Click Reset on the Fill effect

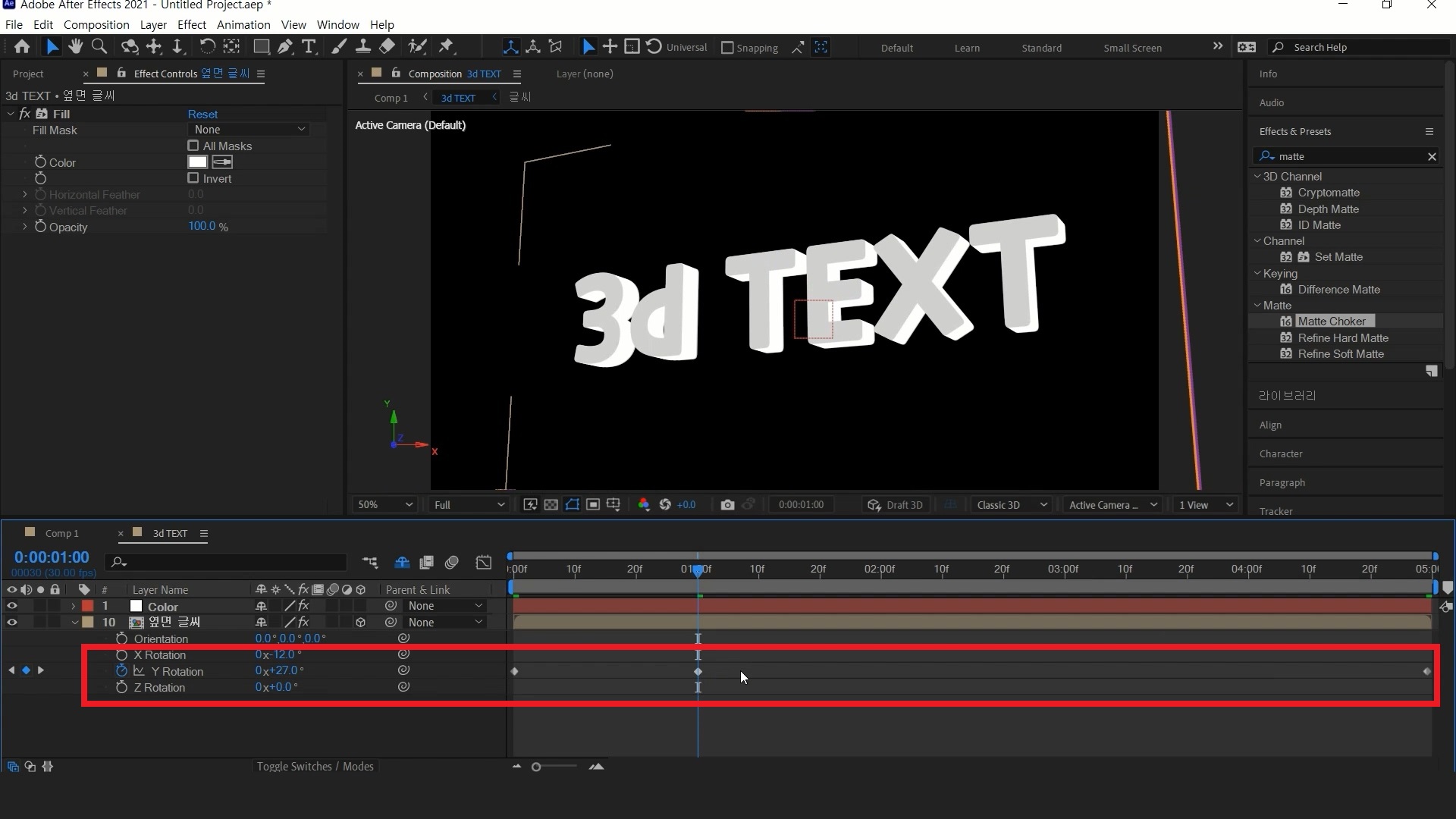tap(202, 114)
